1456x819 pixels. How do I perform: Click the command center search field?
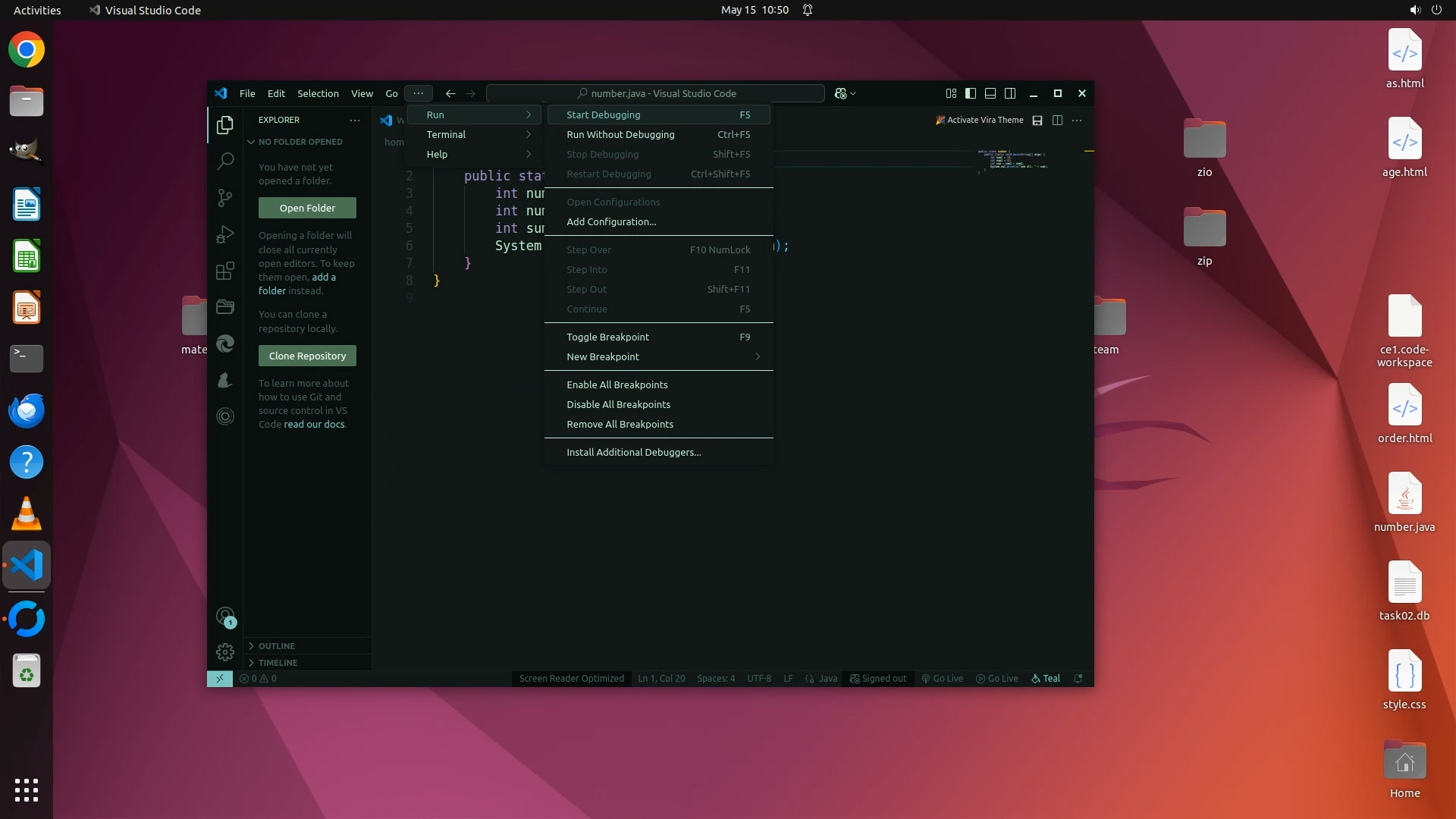coord(655,93)
